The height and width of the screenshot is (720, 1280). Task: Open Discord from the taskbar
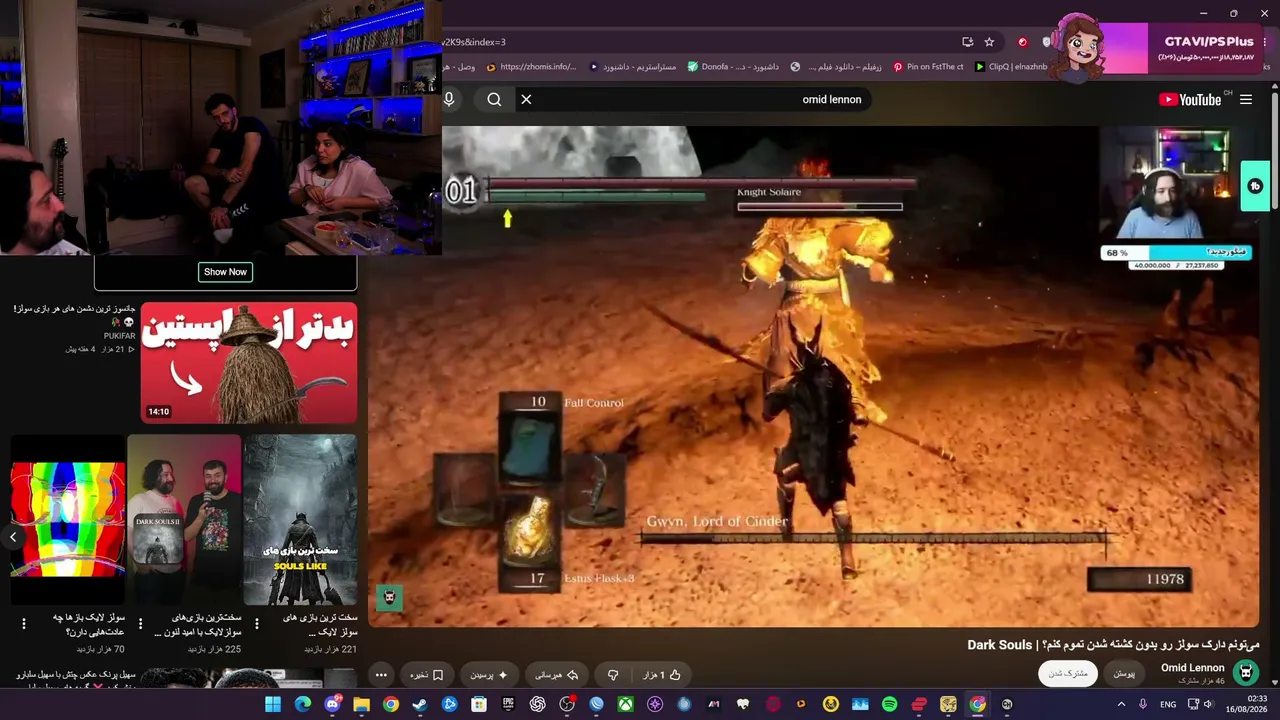click(332, 704)
